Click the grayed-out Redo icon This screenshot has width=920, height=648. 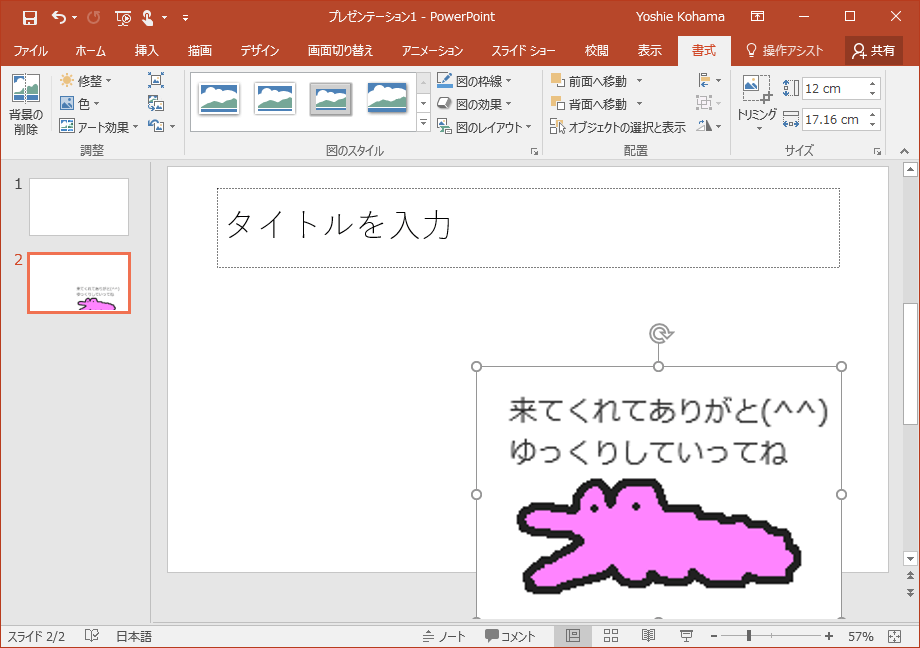[93, 18]
